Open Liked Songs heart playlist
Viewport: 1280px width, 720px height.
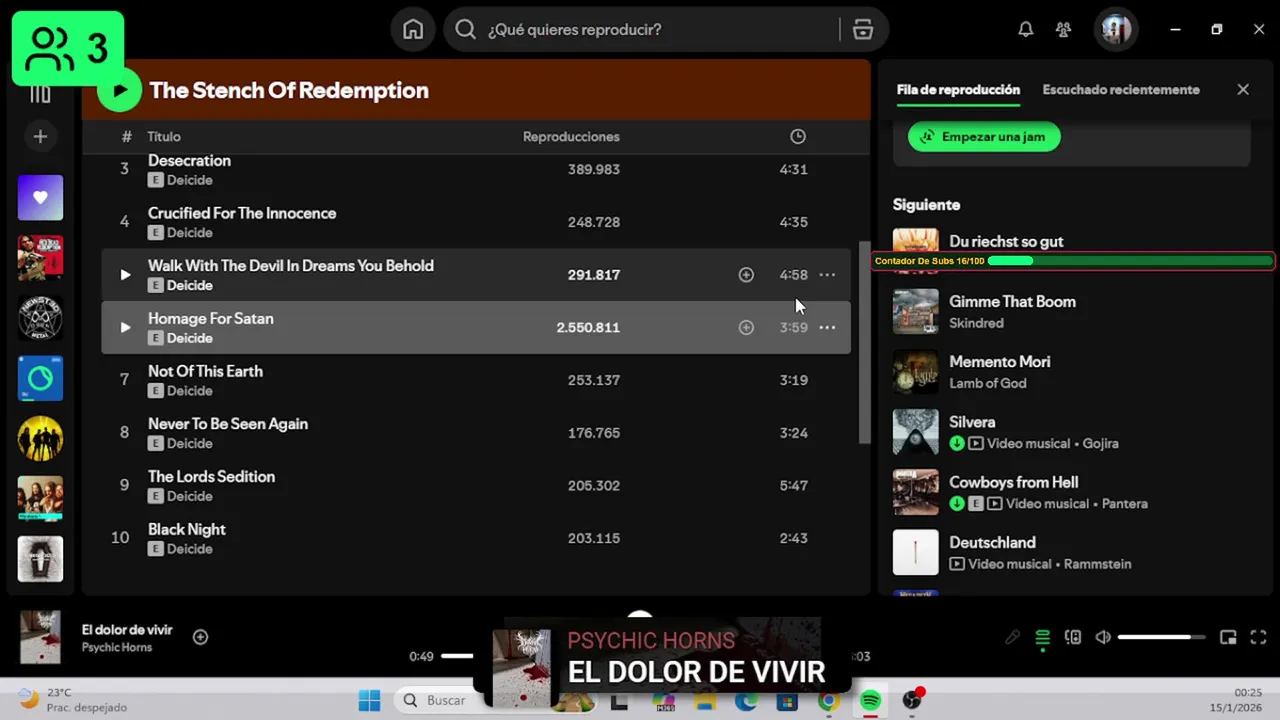pos(40,197)
